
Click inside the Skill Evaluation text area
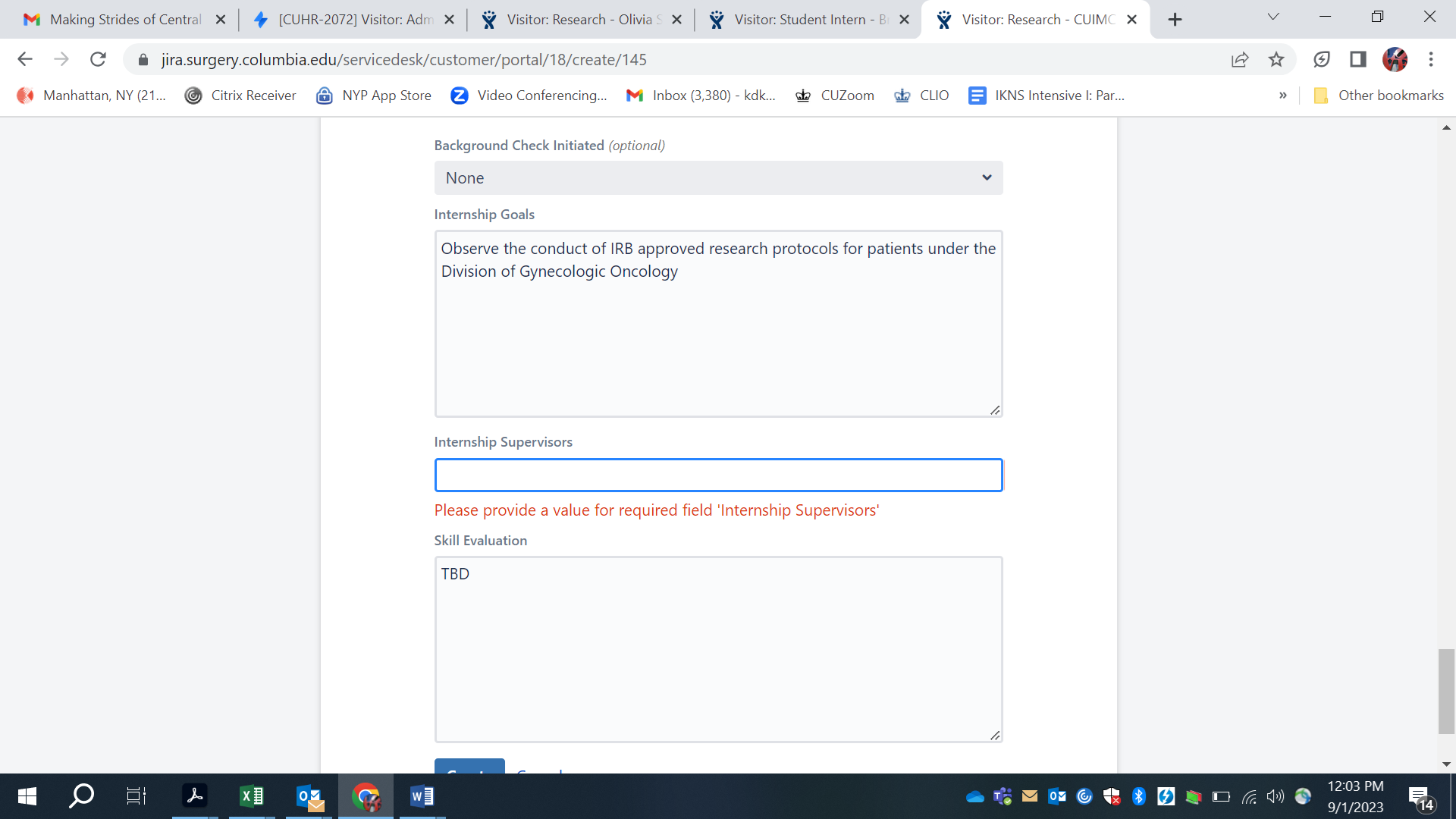(718, 649)
